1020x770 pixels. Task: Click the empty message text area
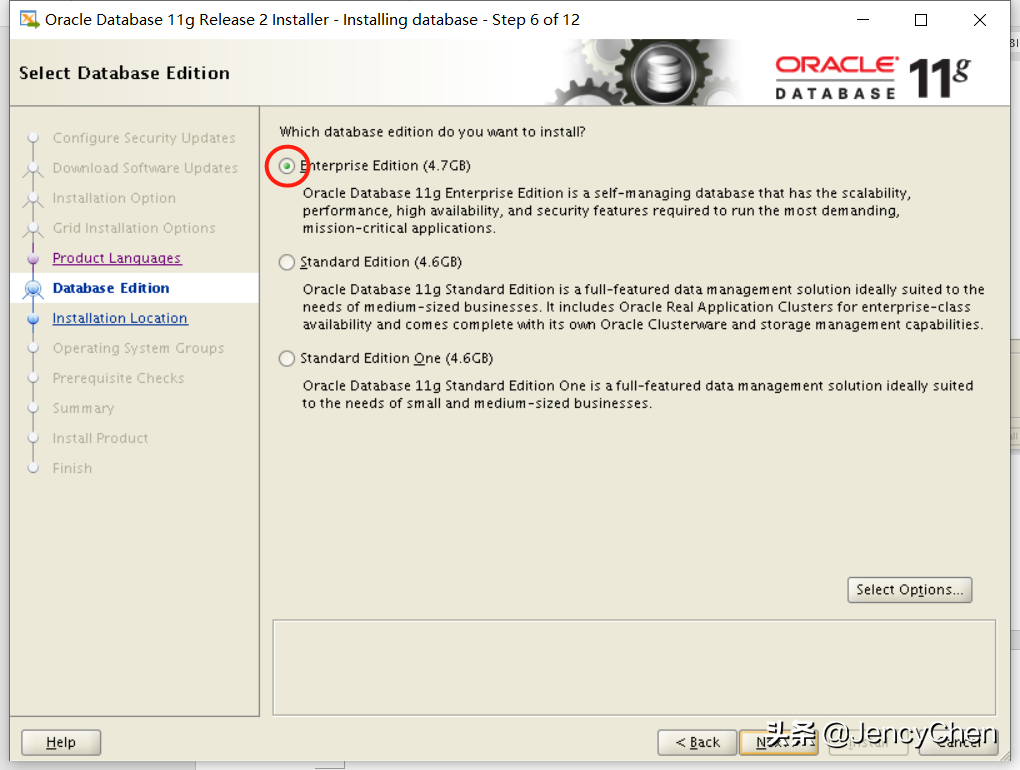point(634,667)
